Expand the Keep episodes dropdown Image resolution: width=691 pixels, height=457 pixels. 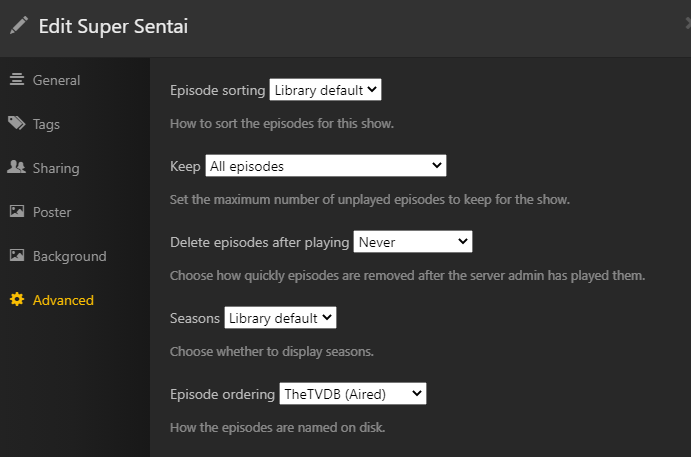(x=326, y=166)
